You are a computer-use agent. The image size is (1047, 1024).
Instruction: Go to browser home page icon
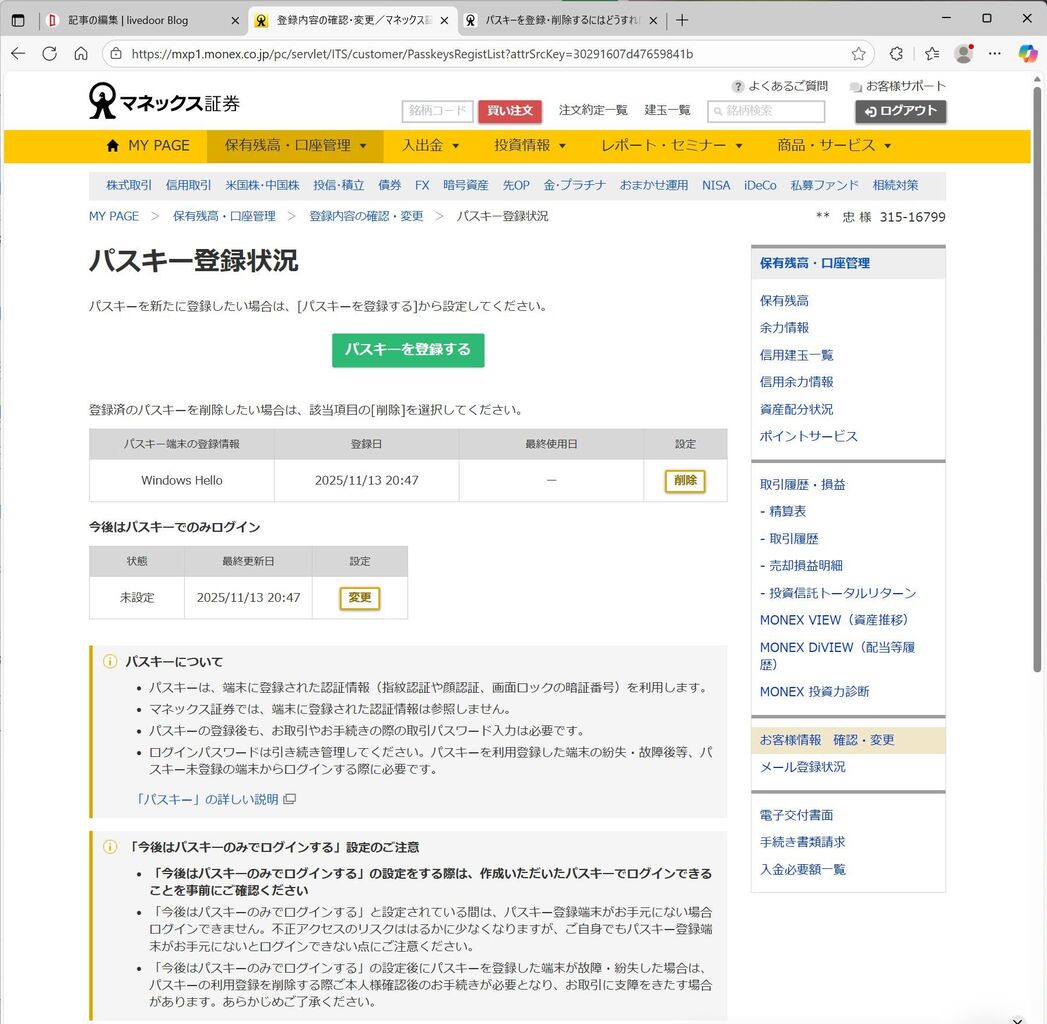[81, 54]
